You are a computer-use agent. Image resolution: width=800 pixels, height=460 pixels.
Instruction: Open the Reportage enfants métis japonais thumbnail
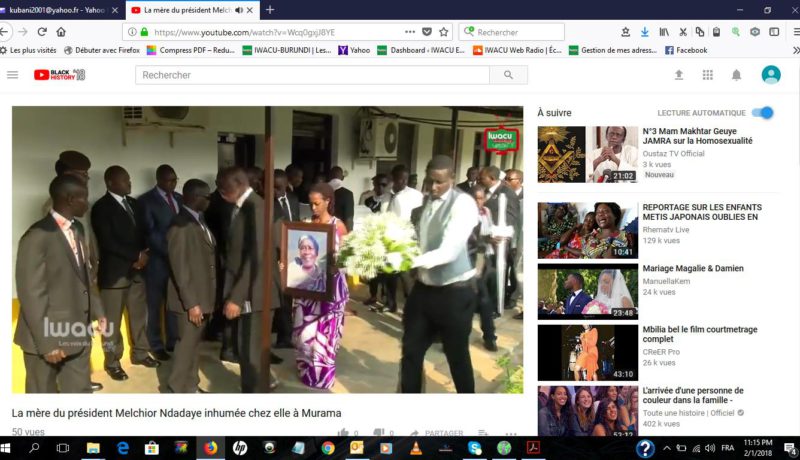[x=588, y=231]
